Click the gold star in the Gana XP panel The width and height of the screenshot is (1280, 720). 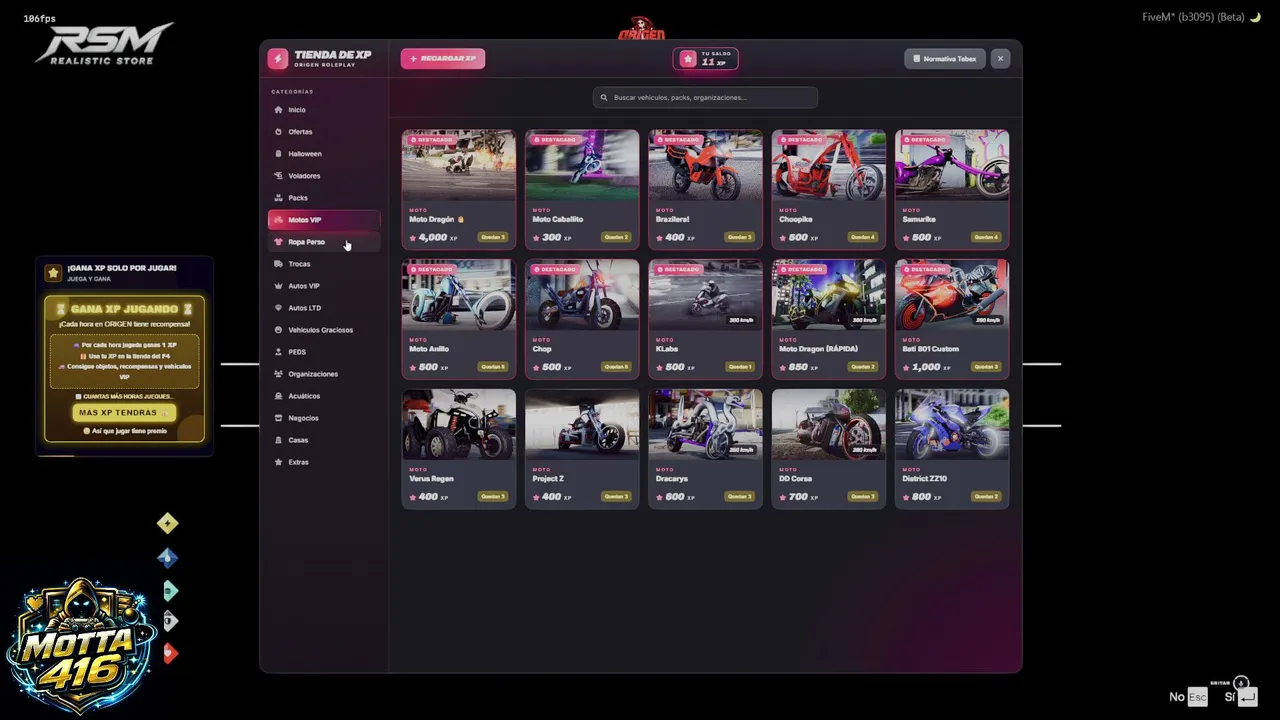click(53, 273)
